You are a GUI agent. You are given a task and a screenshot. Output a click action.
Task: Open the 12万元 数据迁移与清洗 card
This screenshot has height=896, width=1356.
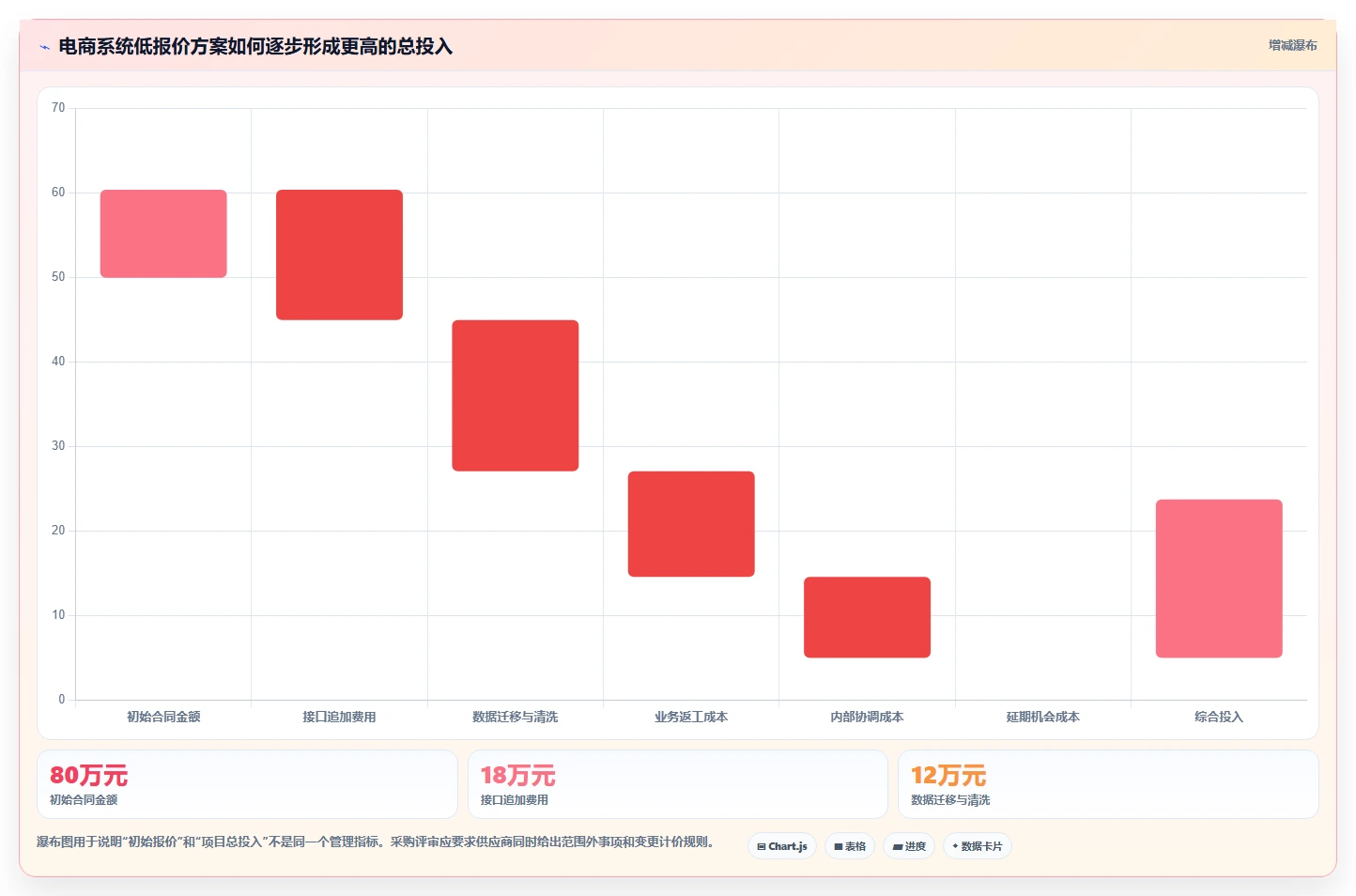(x=1108, y=784)
